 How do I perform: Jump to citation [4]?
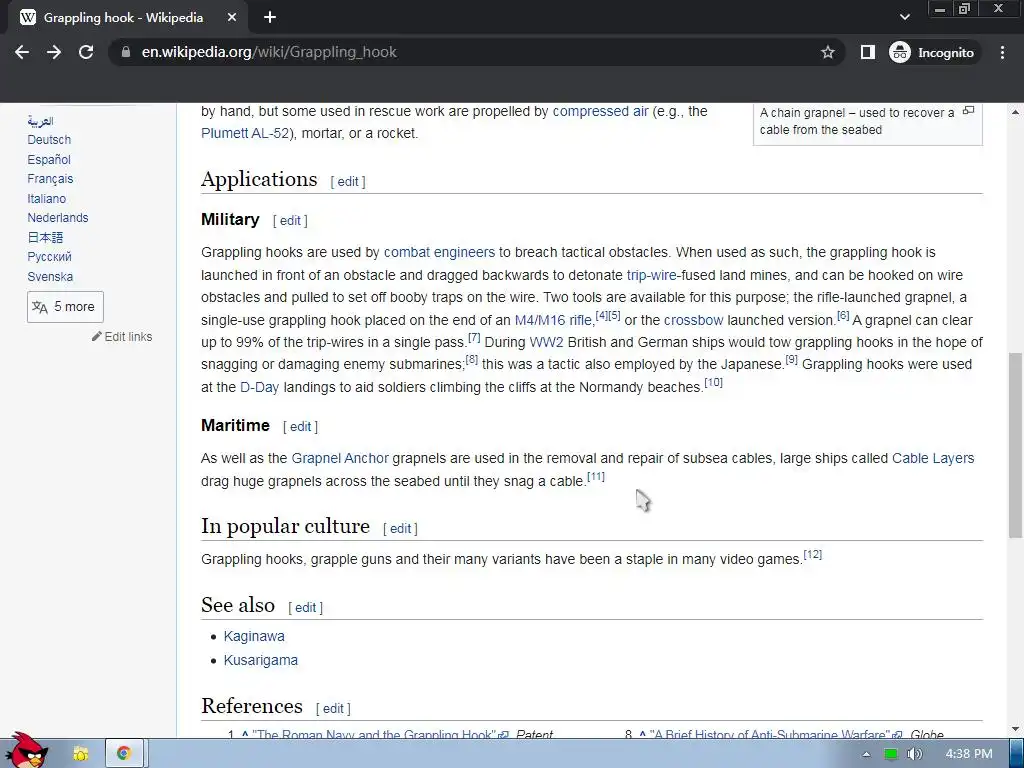[x=601, y=316]
